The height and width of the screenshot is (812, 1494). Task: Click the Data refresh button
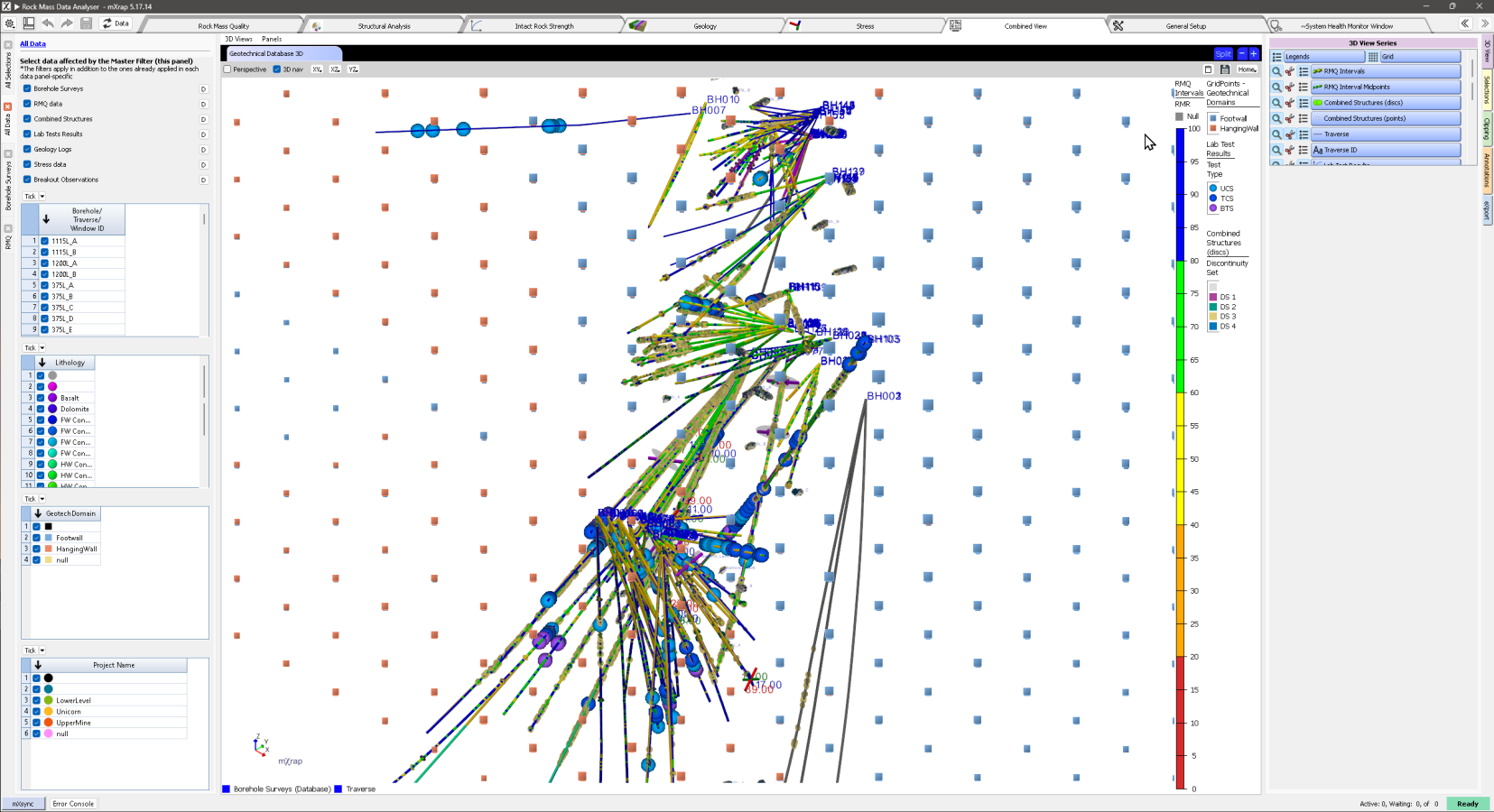[116, 23]
